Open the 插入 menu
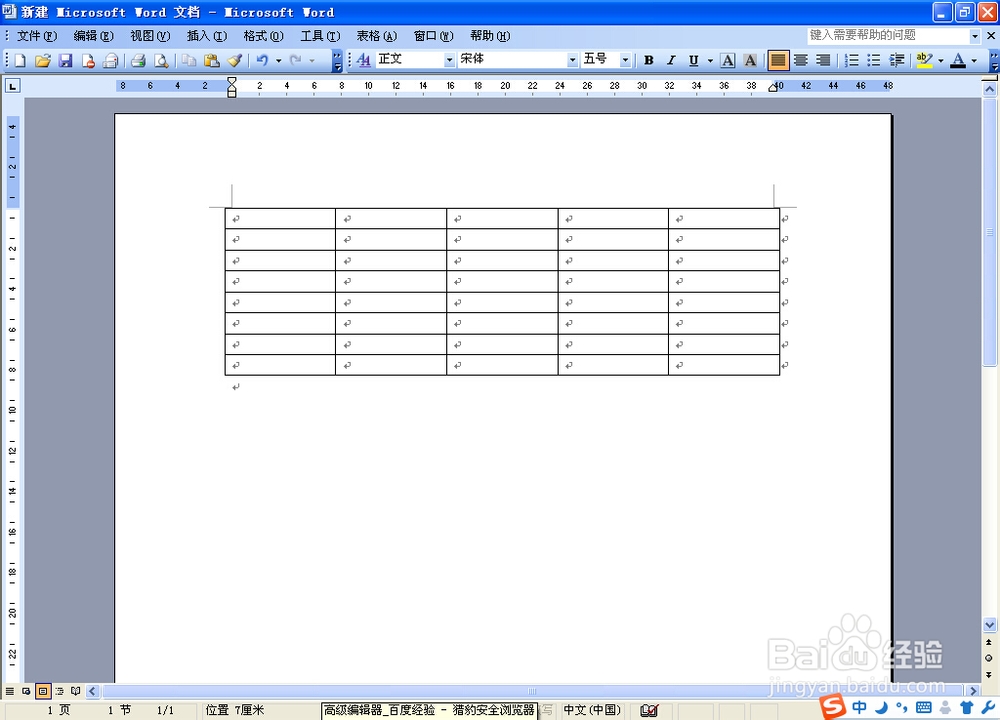This screenshot has width=1000, height=720. click(207, 36)
